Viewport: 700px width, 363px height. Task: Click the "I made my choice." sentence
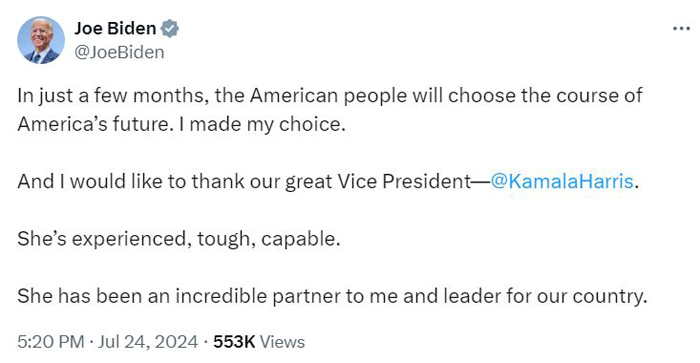coord(262,125)
